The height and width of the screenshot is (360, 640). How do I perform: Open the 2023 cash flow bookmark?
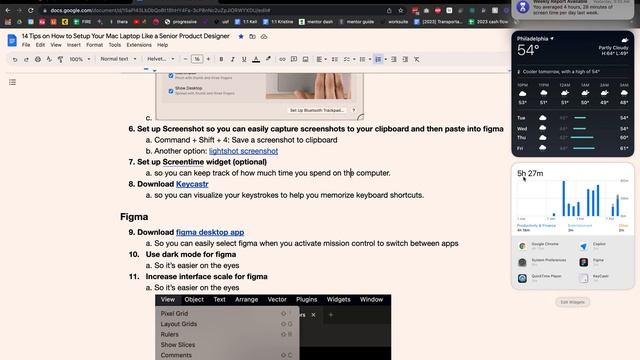tap(489, 22)
